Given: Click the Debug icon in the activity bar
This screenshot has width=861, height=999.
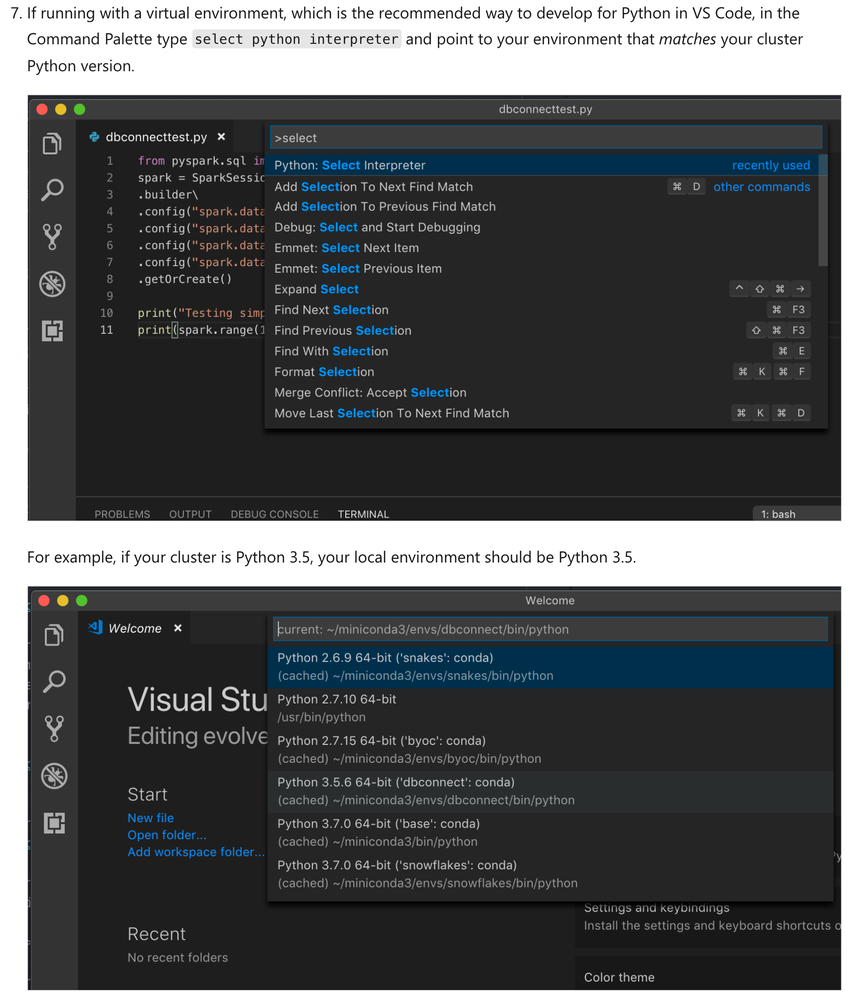Looking at the screenshot, I should click(52, 283).
